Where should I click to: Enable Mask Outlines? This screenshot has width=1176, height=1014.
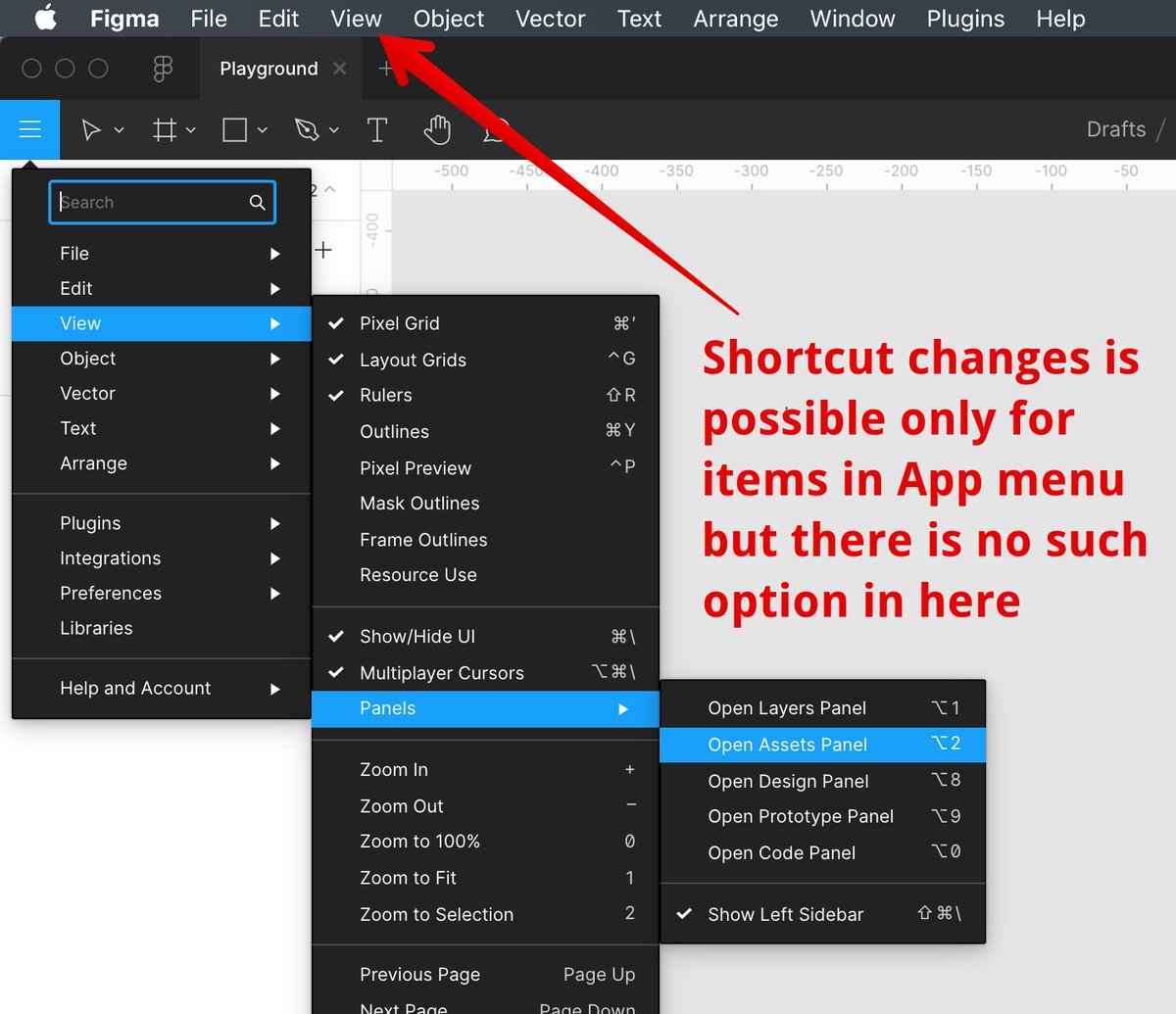[x=485, y=504]
